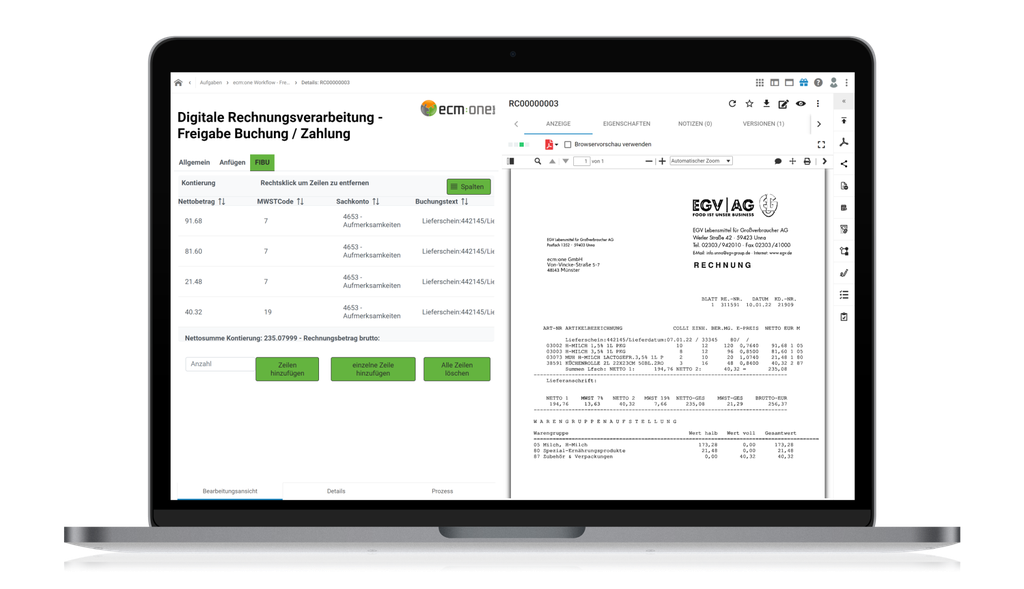Click einzelne Zeile hinzufügen button
Viewport: 1024px width, 589px height.
point(373,369)
